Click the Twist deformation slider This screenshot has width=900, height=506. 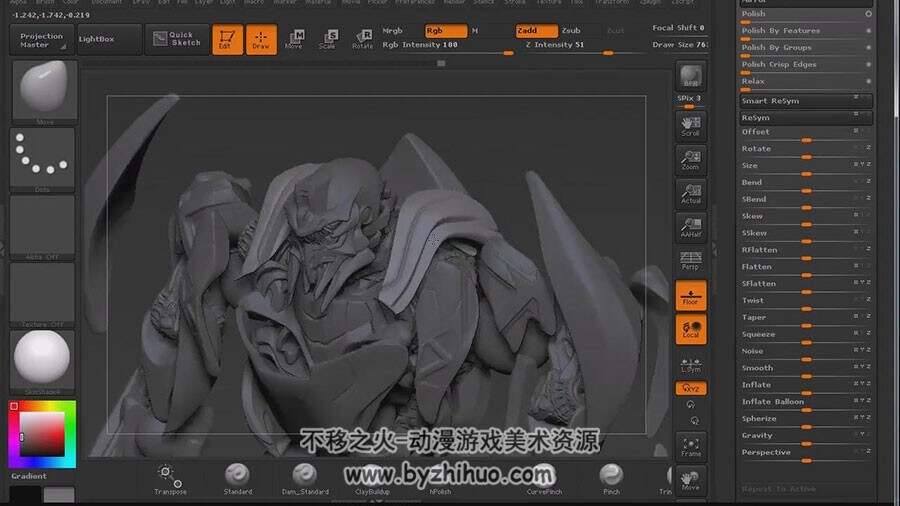click(806, 302)
